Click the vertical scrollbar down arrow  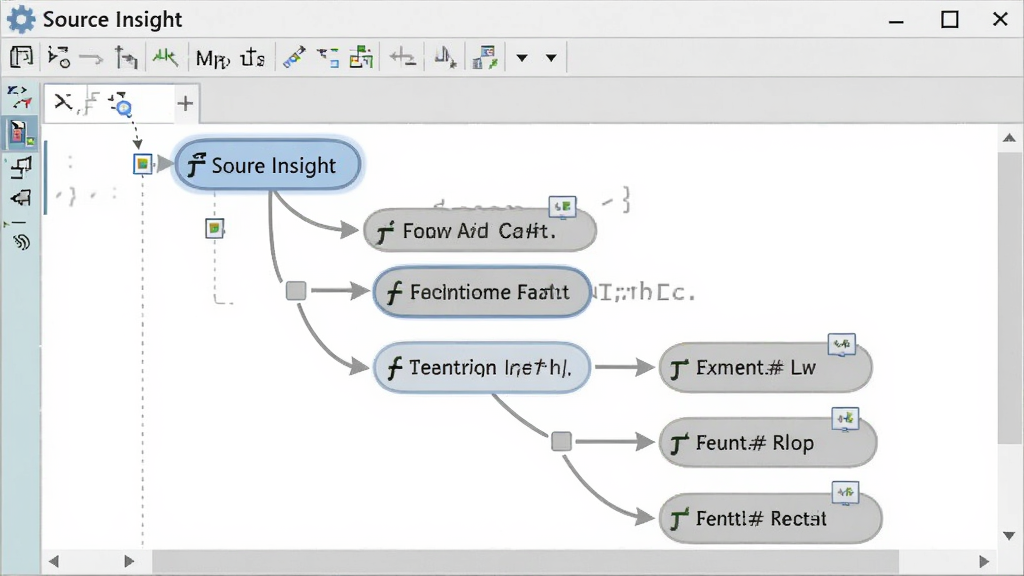1009,536
